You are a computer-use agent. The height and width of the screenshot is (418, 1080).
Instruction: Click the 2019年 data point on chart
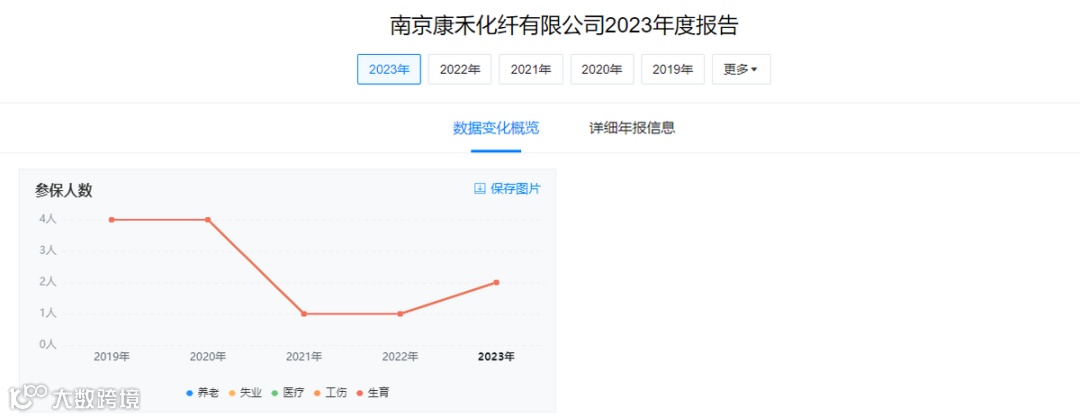click(x=112, y=220)
